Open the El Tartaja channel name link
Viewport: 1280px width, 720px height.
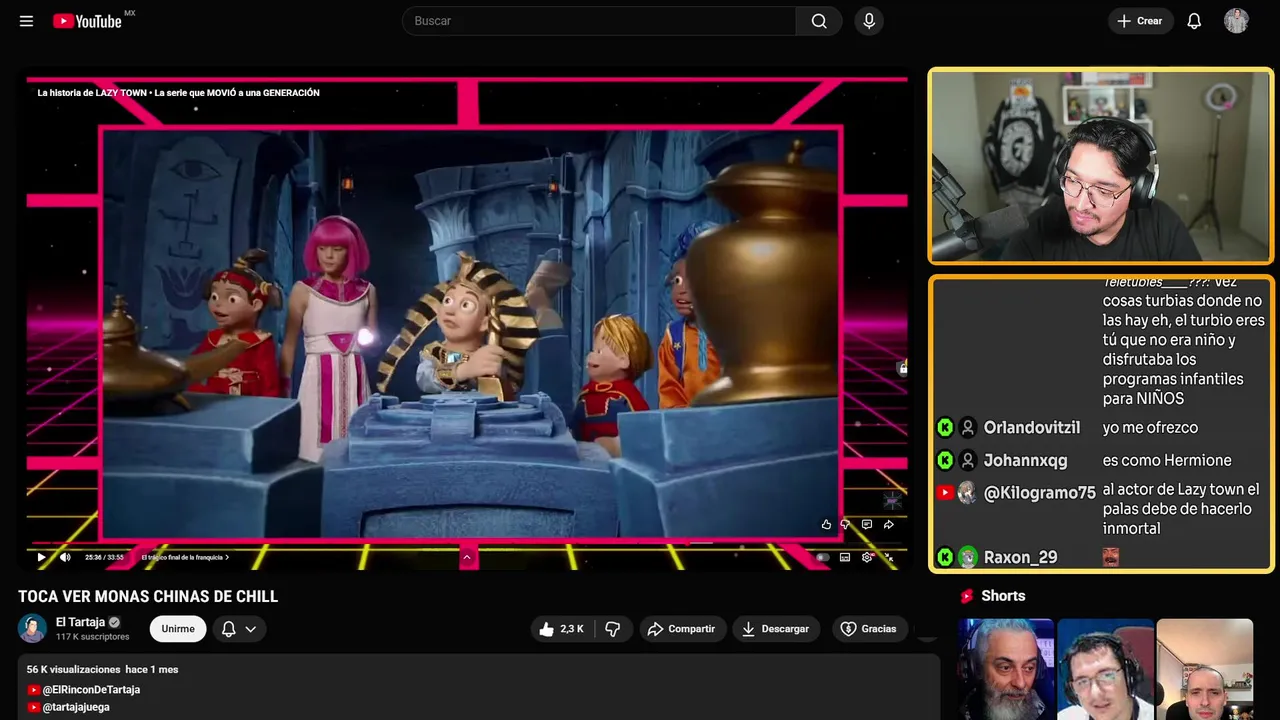point(80,622)
